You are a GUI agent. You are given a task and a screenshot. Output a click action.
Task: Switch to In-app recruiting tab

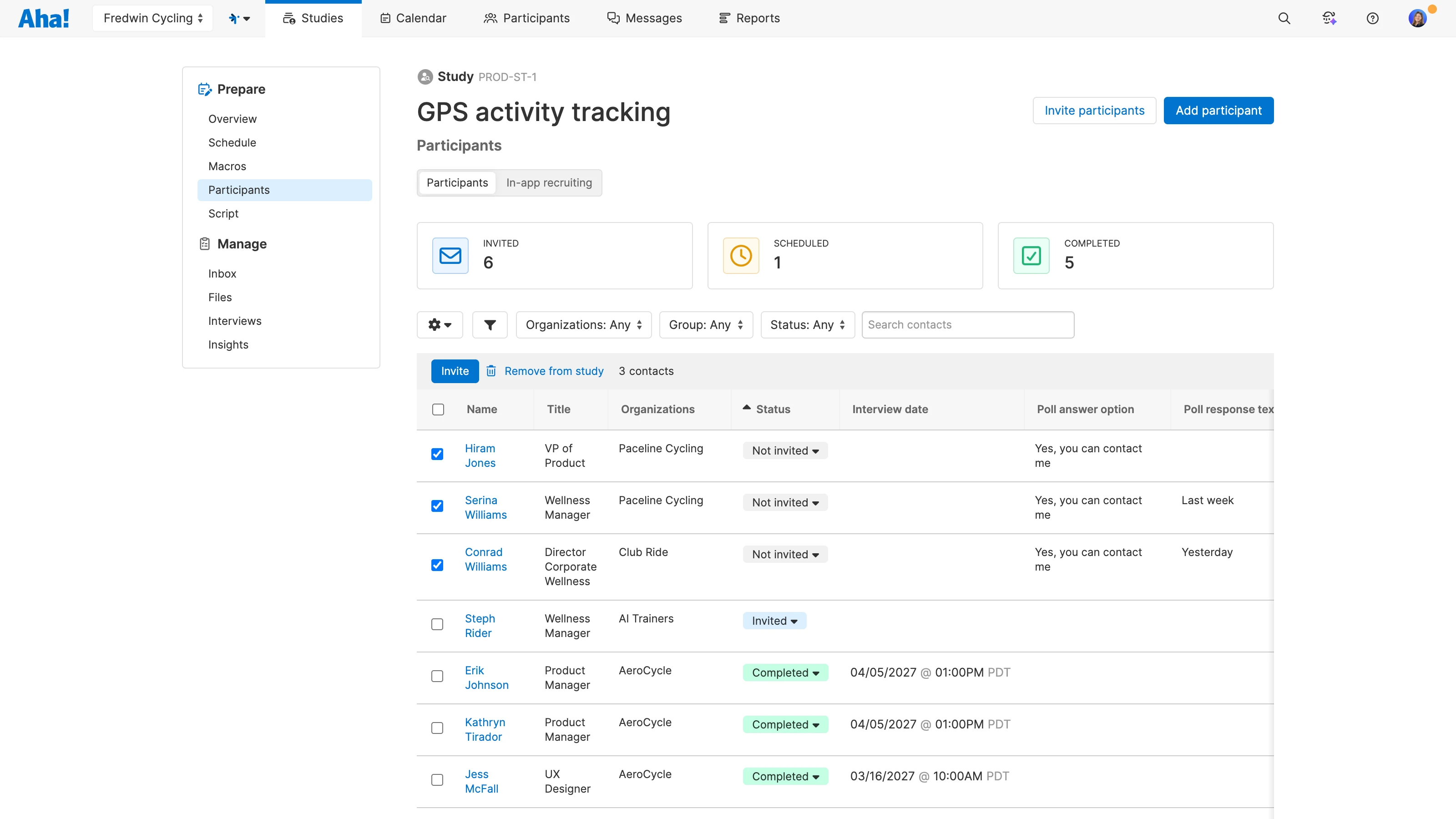549,182
